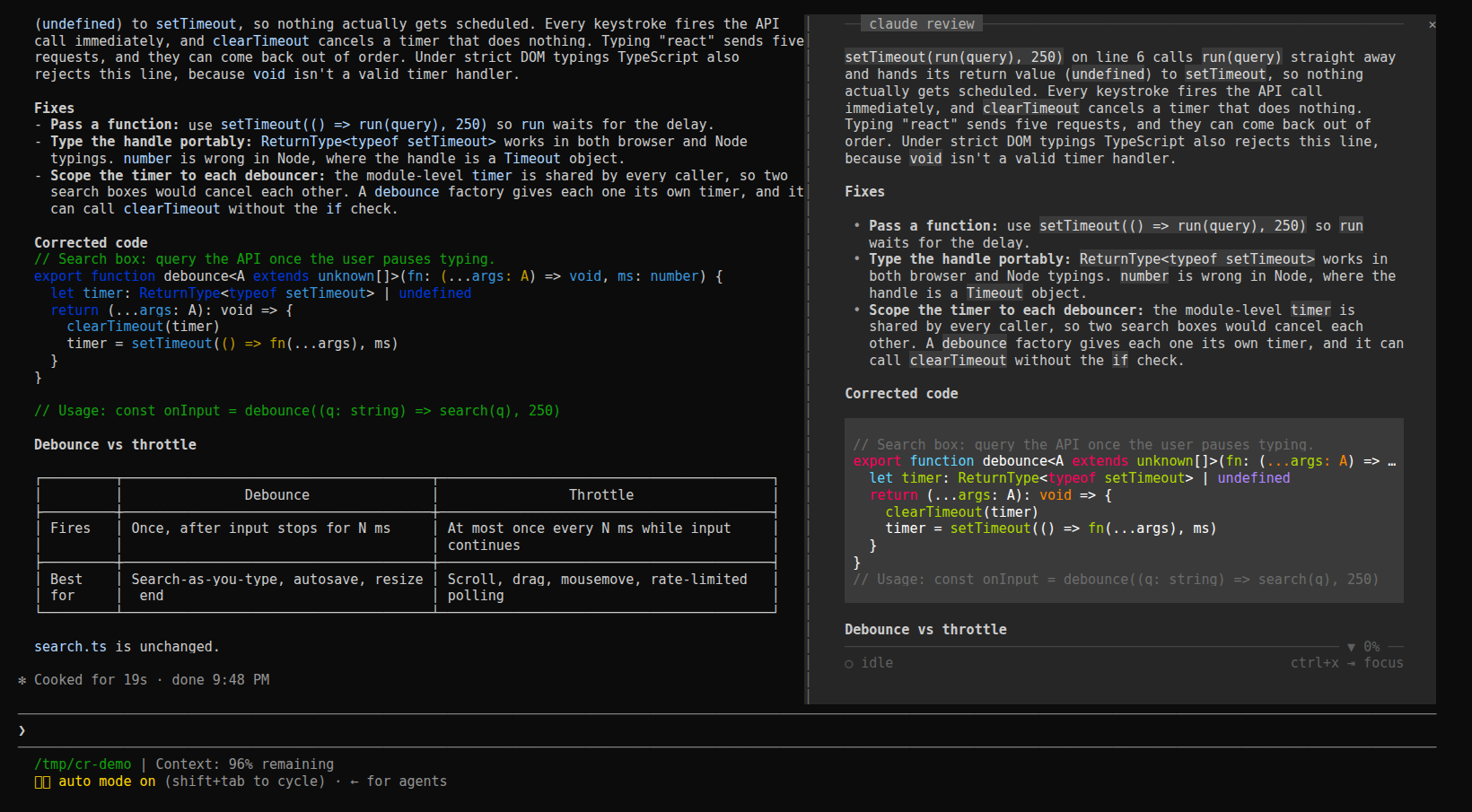Click review panel "Corrected code" heading
This screenshot has width=1472, height=812.
(901, 394)
